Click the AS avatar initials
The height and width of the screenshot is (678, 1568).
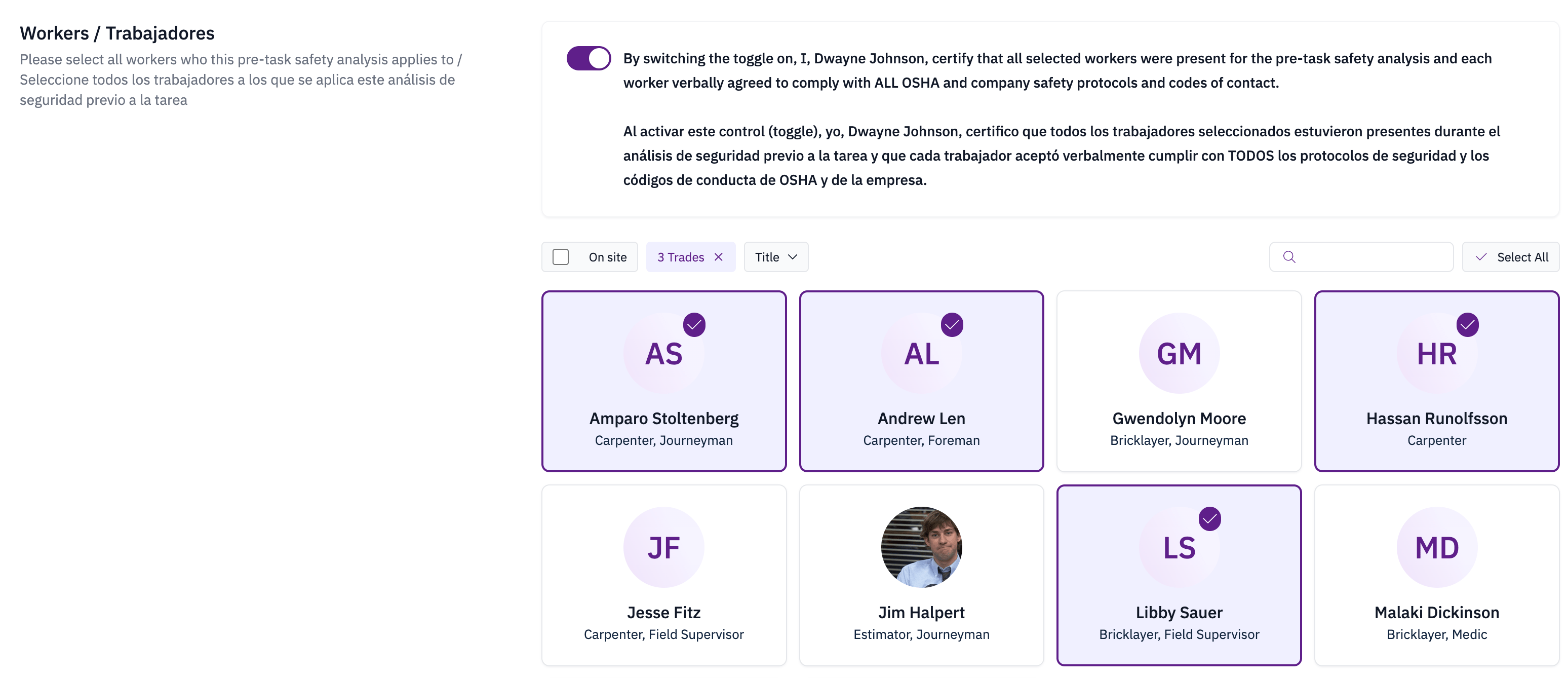click(663, 354)
